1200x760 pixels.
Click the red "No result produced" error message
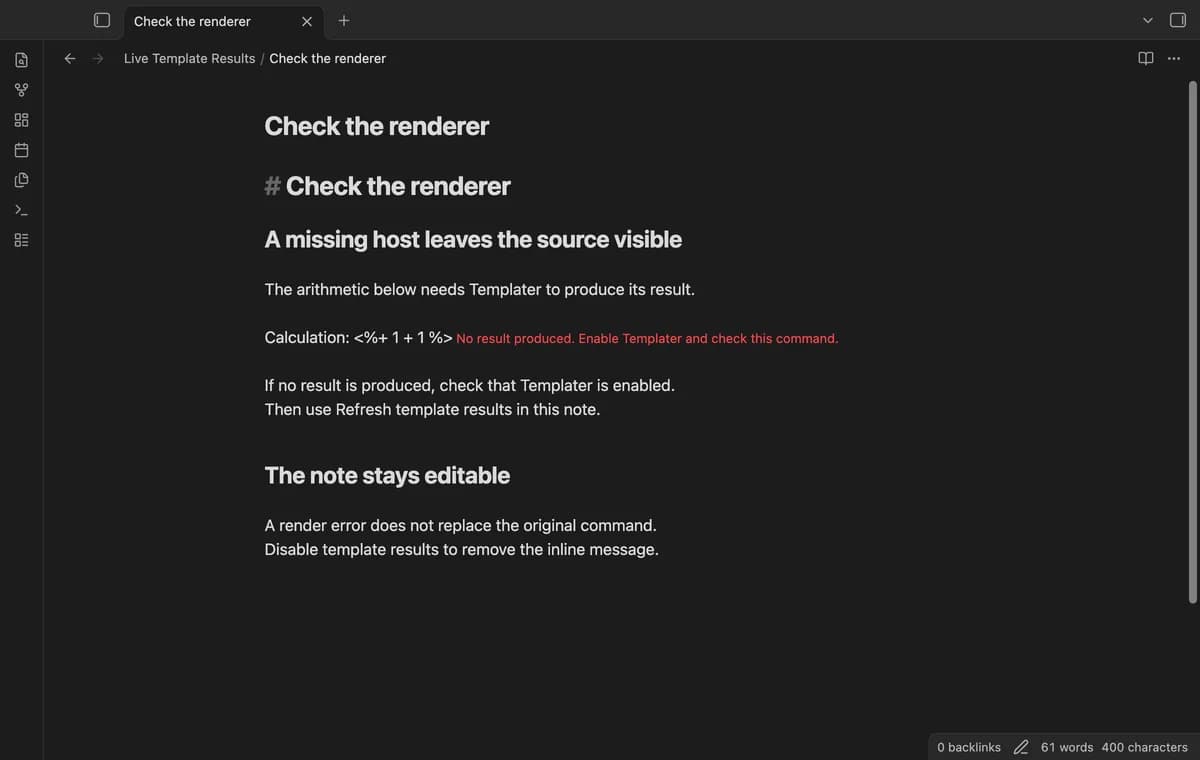point(647,338)
